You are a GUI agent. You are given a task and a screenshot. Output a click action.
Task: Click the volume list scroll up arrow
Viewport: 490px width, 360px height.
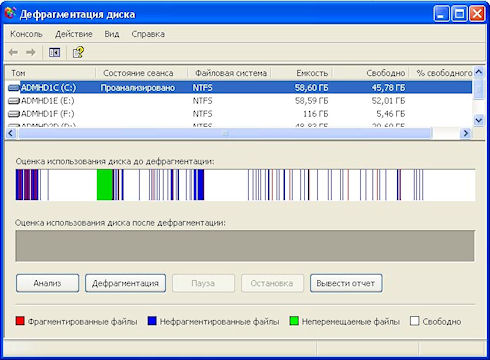479,72
